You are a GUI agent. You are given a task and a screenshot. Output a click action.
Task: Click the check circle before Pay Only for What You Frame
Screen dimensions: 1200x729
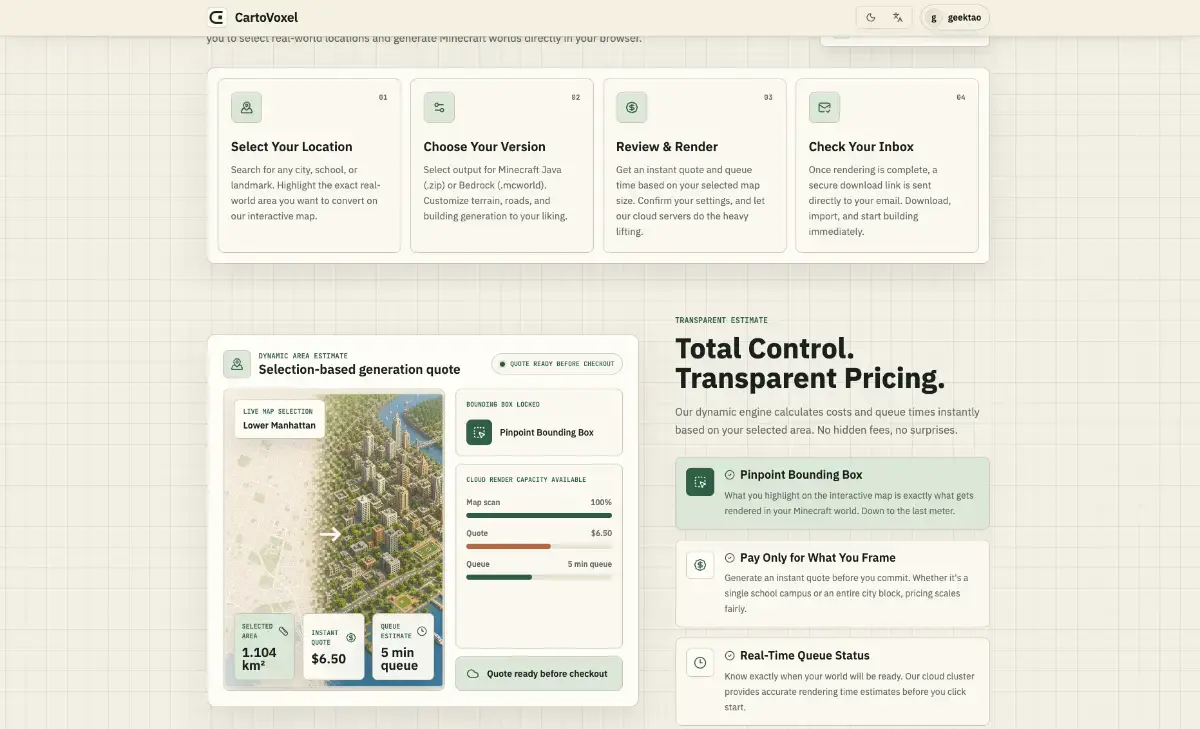point(730,558)
